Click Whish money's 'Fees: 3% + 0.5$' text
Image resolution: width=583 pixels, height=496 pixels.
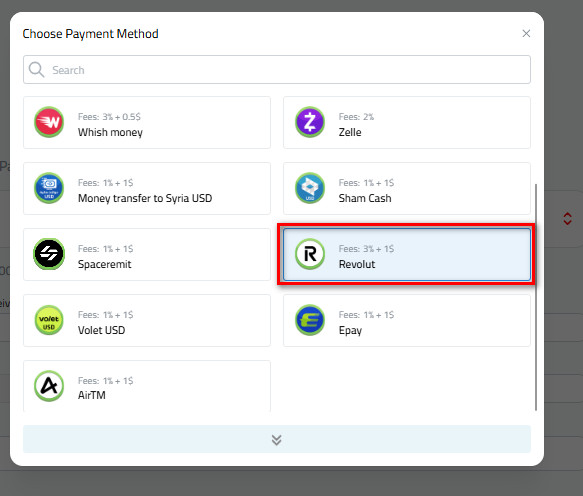click(x=109, y=117)
